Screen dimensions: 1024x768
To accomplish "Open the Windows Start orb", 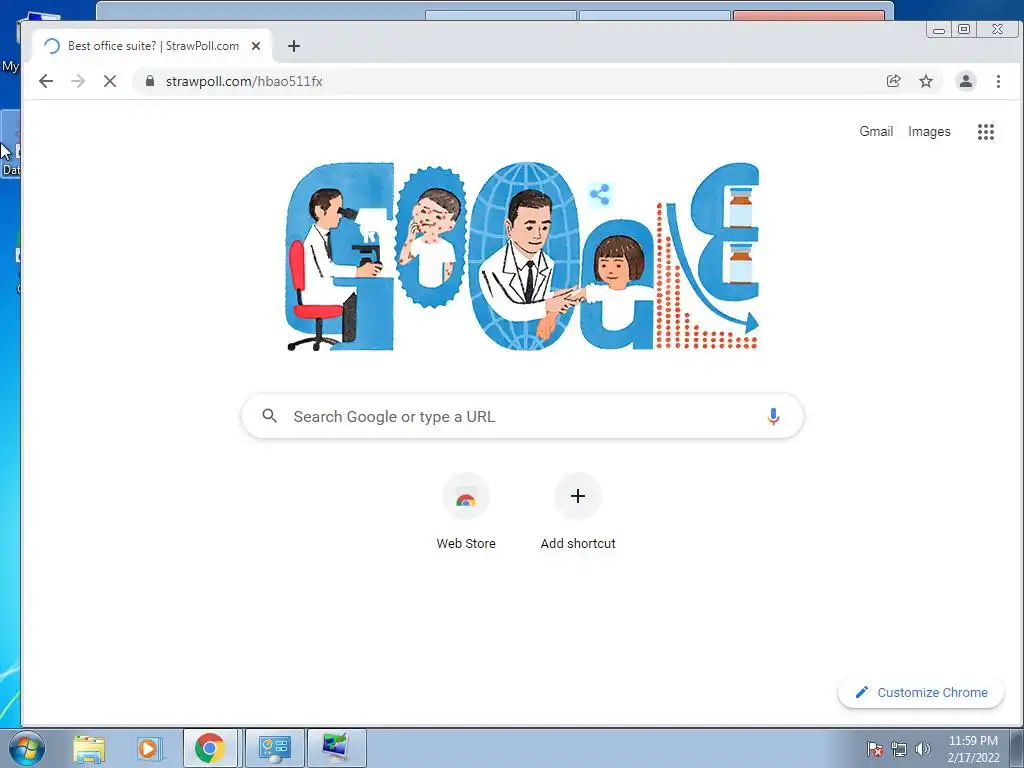I will [x=27, y=748].
